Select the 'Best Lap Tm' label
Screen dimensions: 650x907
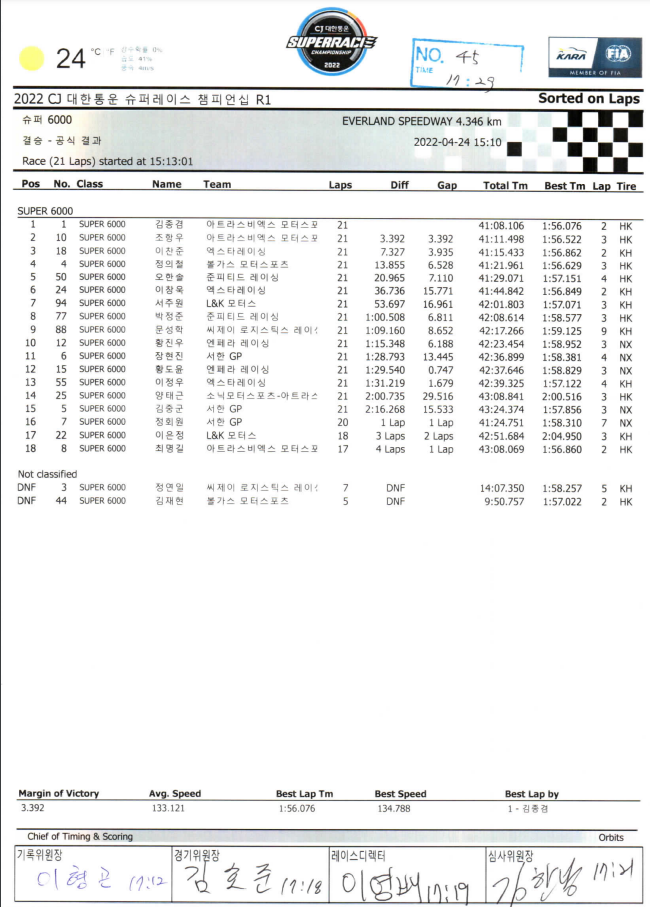click(x=304, y=794)
